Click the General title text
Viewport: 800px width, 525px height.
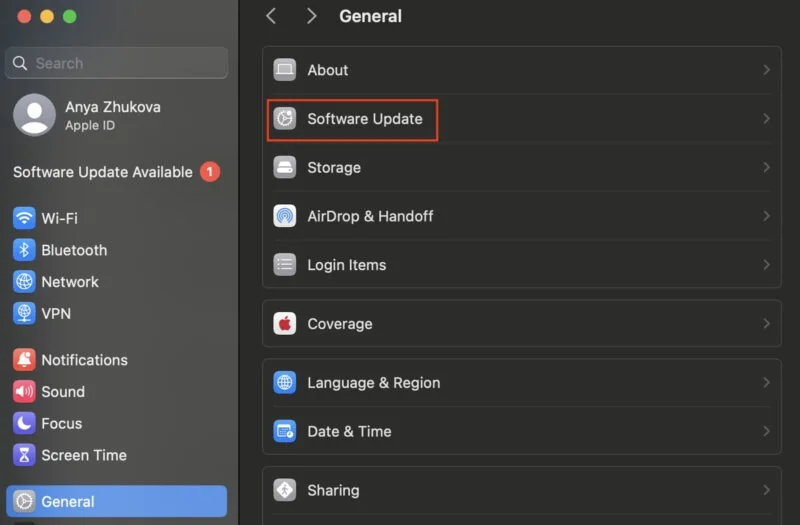[370, 16]
